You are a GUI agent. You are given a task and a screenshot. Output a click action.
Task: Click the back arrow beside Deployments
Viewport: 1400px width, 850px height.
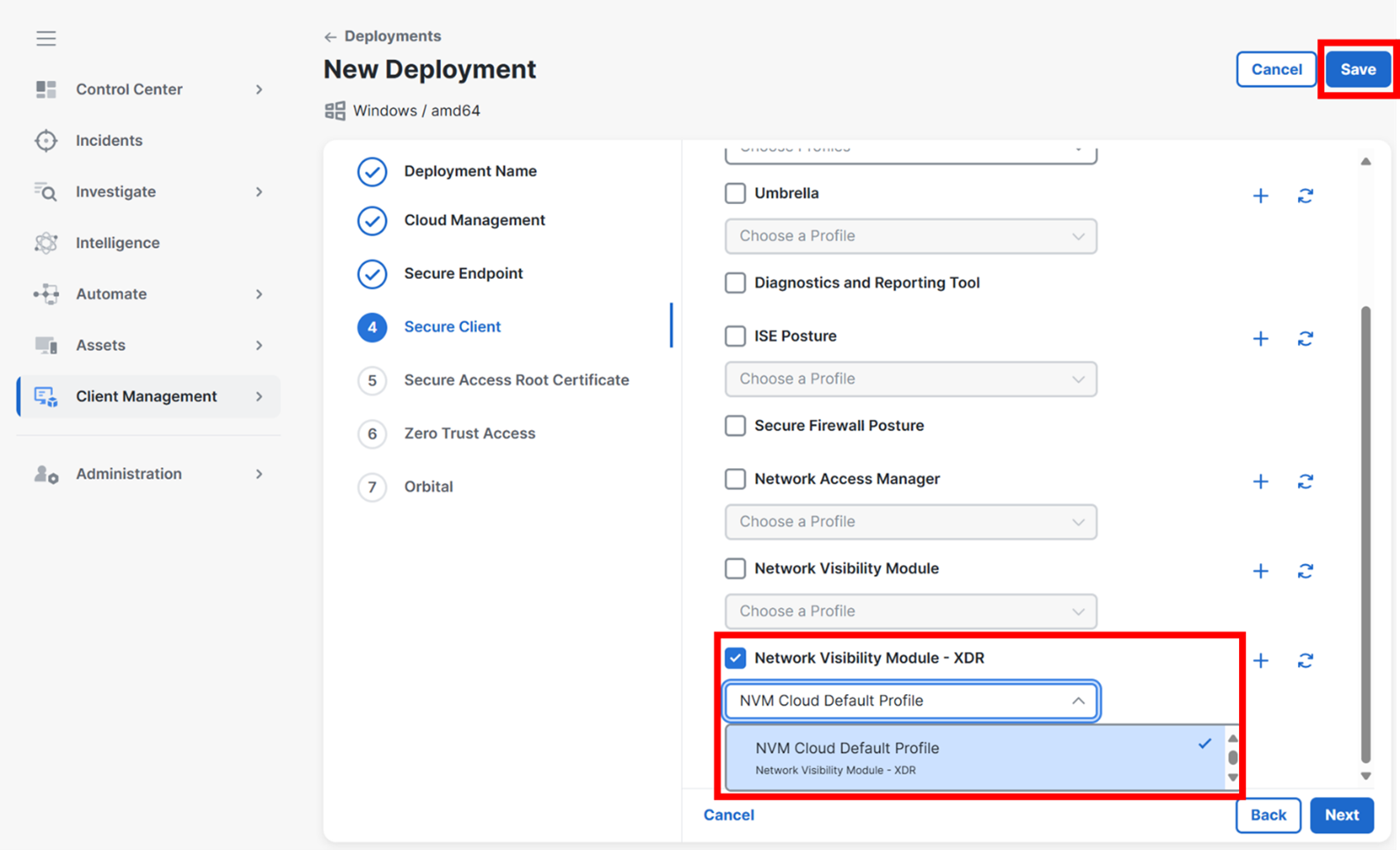pyautogui.click(x=330, y=37)
